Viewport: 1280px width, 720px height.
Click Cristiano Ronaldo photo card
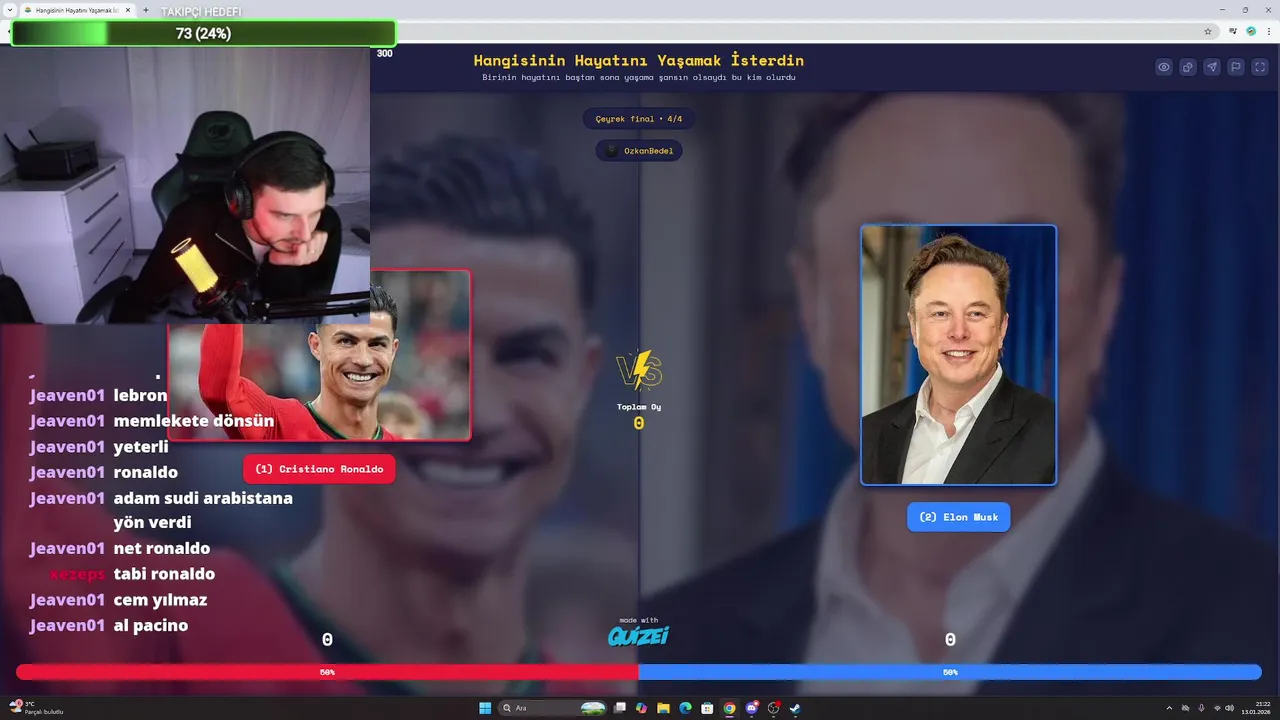click(x=320, y=355)
